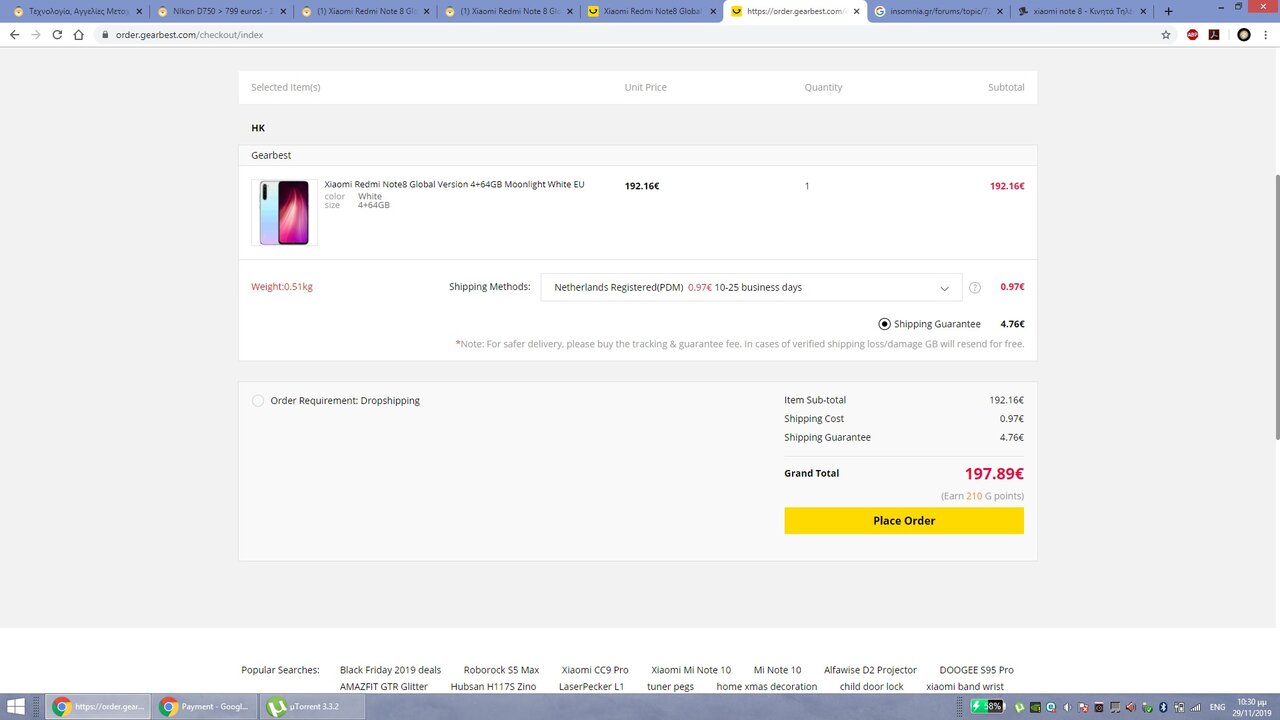This screenshot has width=1280, height=720.
Task: Switch to the insomnia.gr forums tab
Action: pos(939,12)
